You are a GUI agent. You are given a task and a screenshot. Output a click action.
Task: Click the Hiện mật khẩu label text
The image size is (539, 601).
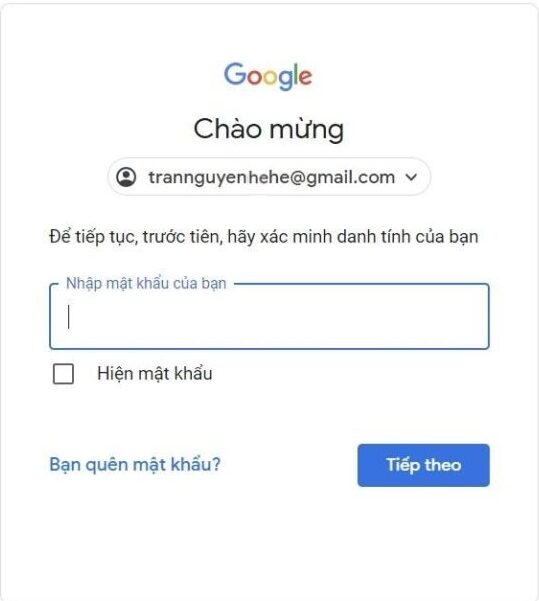tap(154, 373)
